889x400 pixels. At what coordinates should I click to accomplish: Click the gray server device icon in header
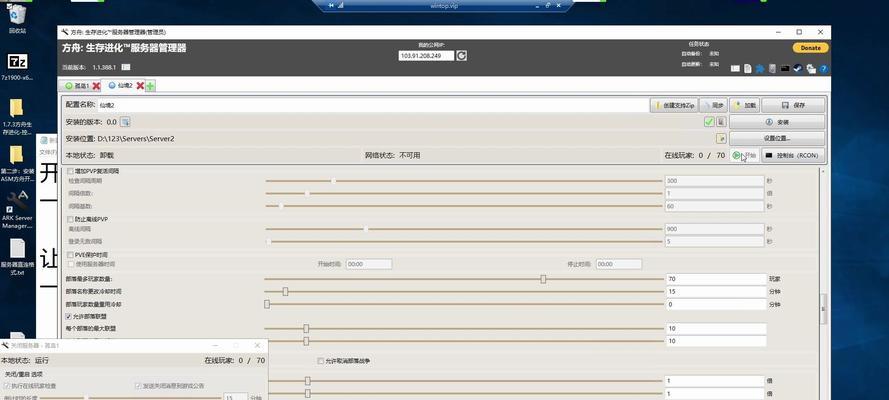(772, 69)
